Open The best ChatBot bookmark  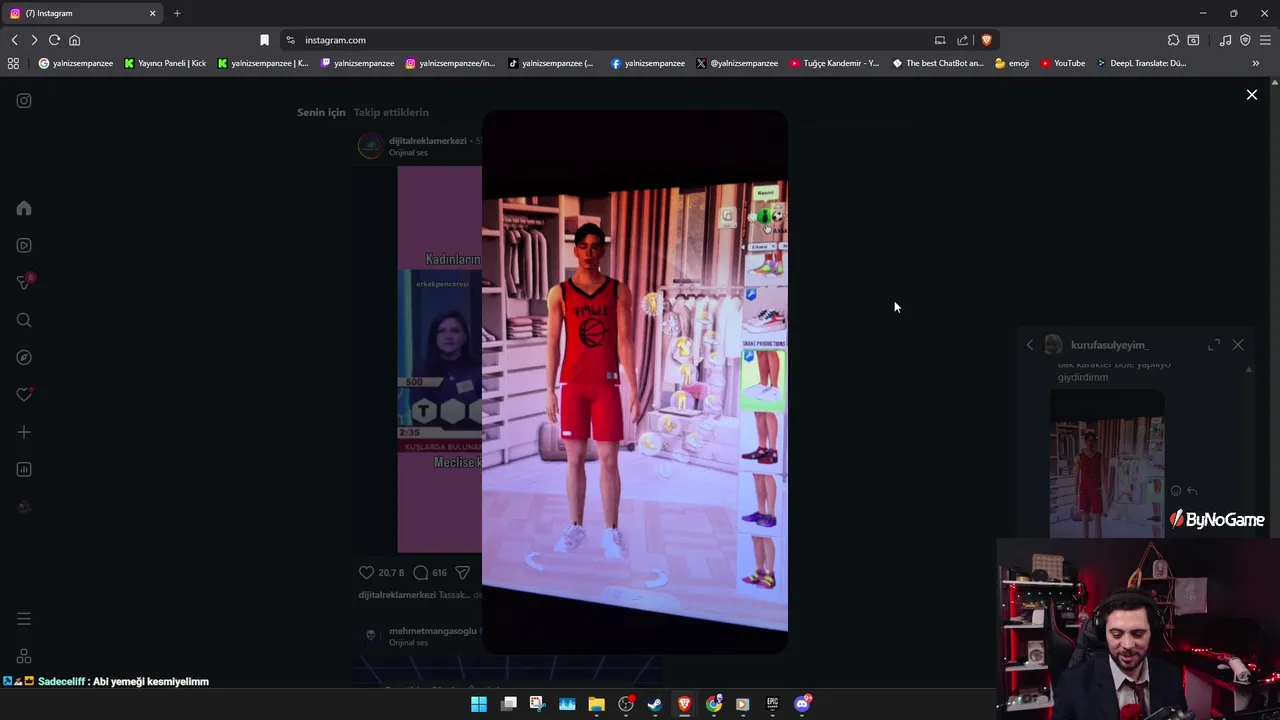click(938, 63)
